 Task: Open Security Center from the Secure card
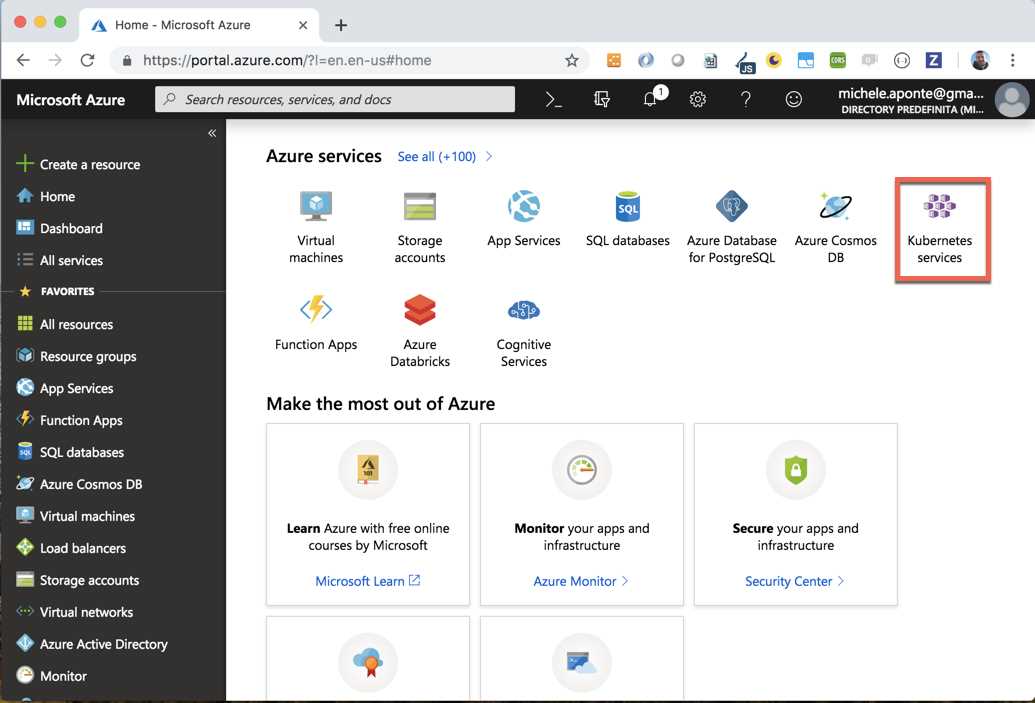[789, 583]
